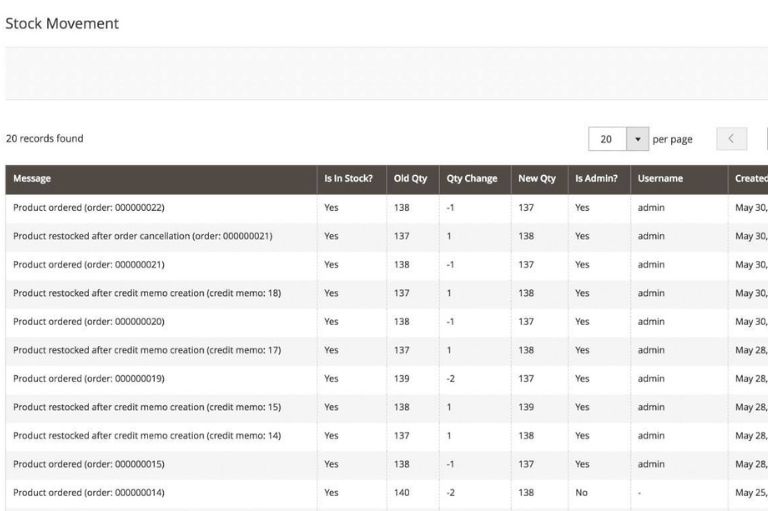Sort by Message column header
Viewport: 768px width, 511px height.
[32, 179]
